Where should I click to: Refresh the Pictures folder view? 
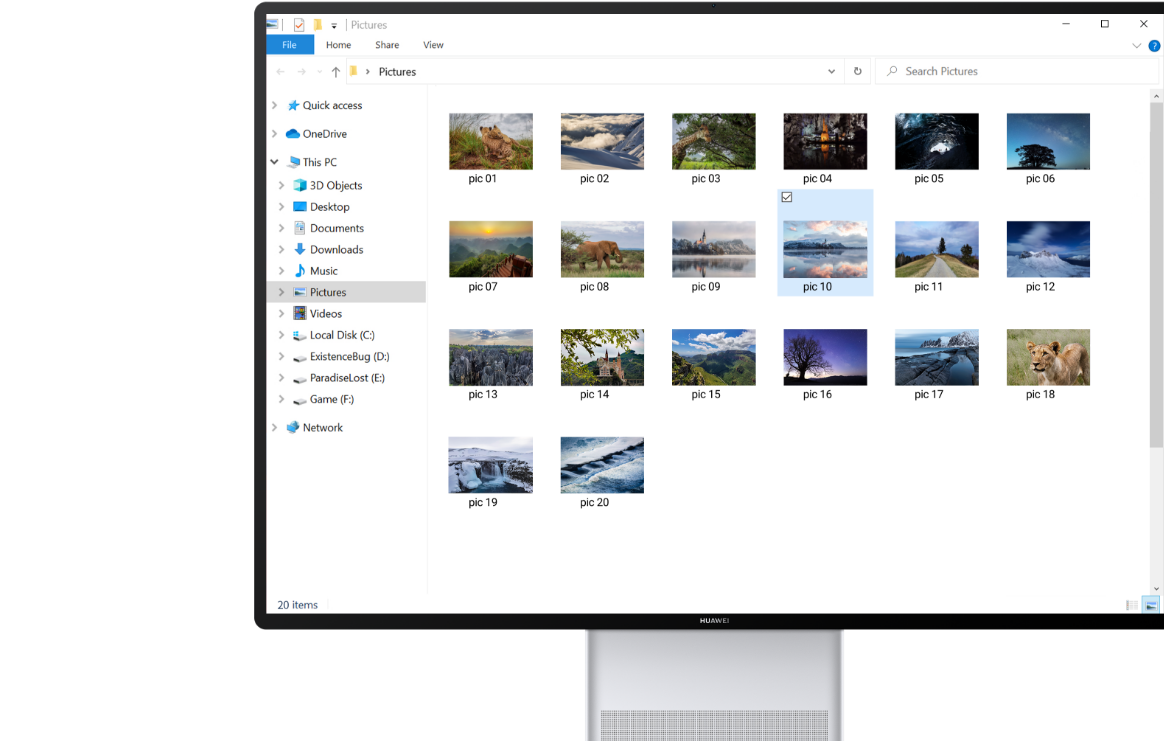(857, 72)
